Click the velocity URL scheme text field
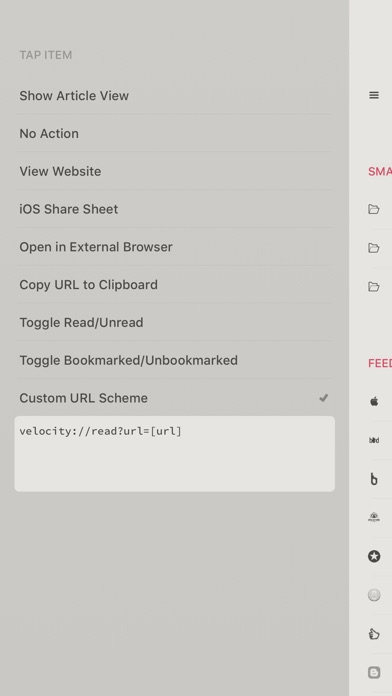392x696 pixels. coord(174,454)
